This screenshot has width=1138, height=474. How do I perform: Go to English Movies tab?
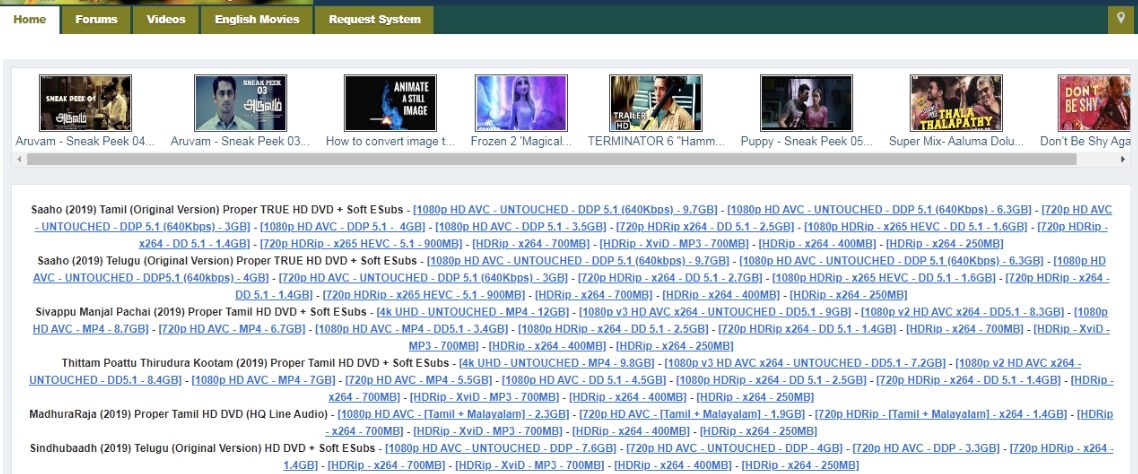click(x=257, y=20)
